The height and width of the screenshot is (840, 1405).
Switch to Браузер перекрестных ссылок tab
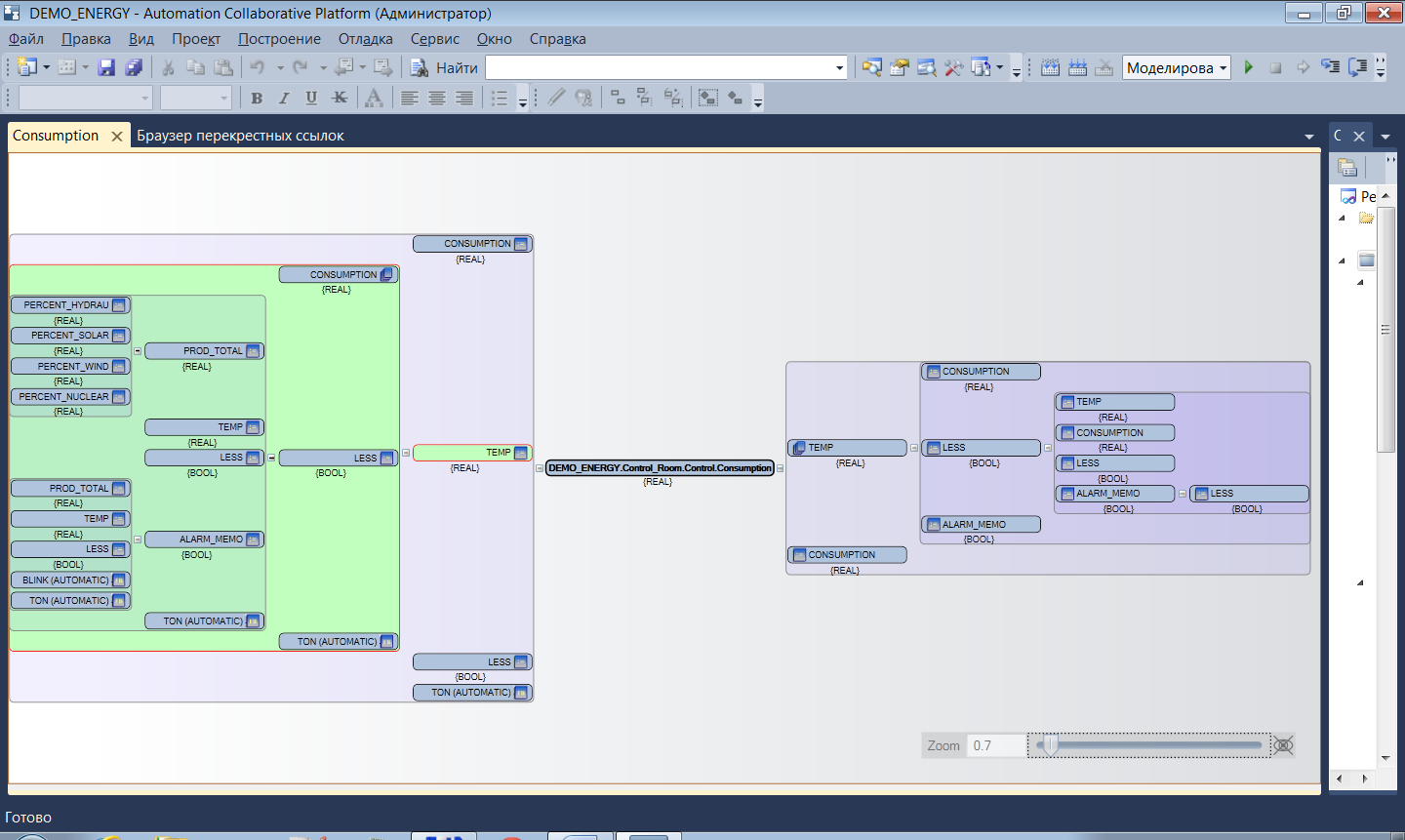pyautogui.click(x=240, y=136)
